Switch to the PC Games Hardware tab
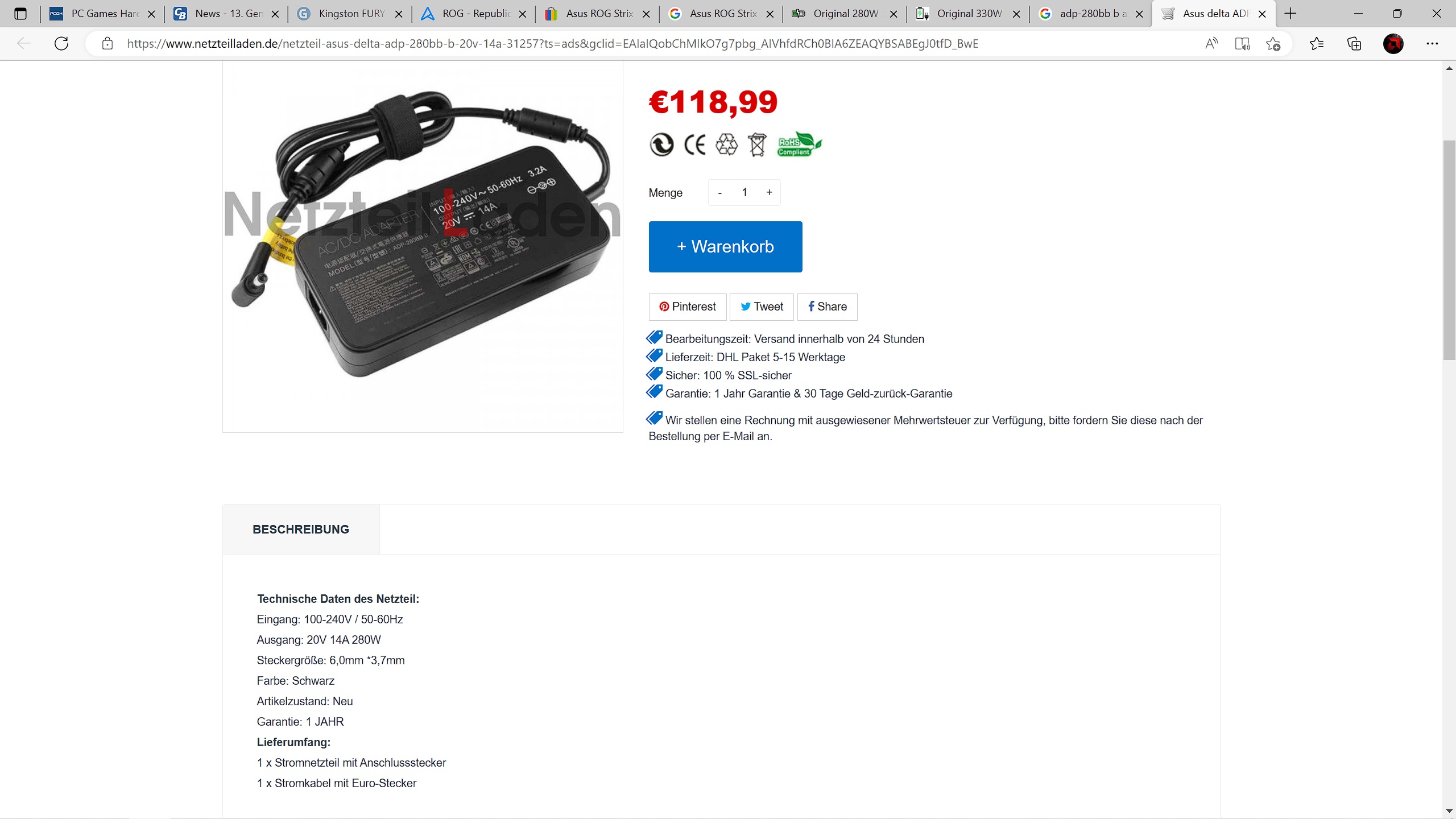Screen dimensions: 1456x819 click(102, 14)
